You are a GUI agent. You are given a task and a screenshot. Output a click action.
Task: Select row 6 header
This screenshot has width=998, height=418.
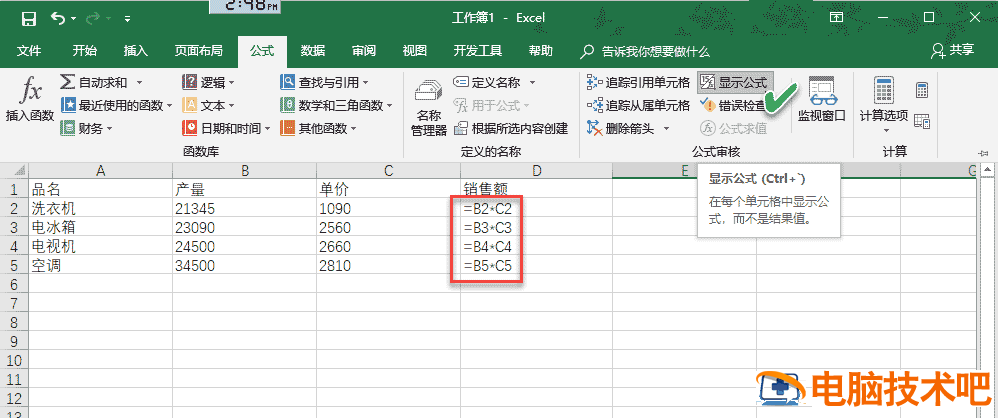(13, 284)
